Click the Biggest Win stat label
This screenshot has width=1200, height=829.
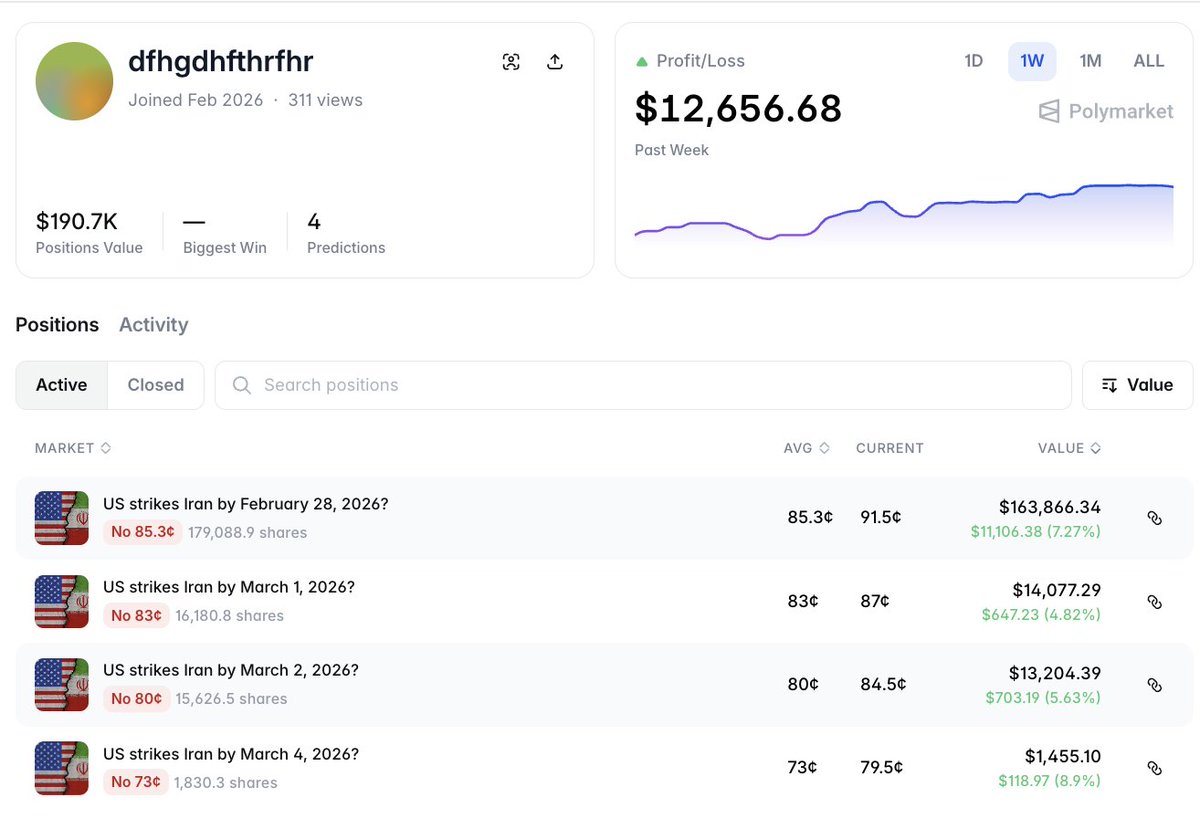225,248
